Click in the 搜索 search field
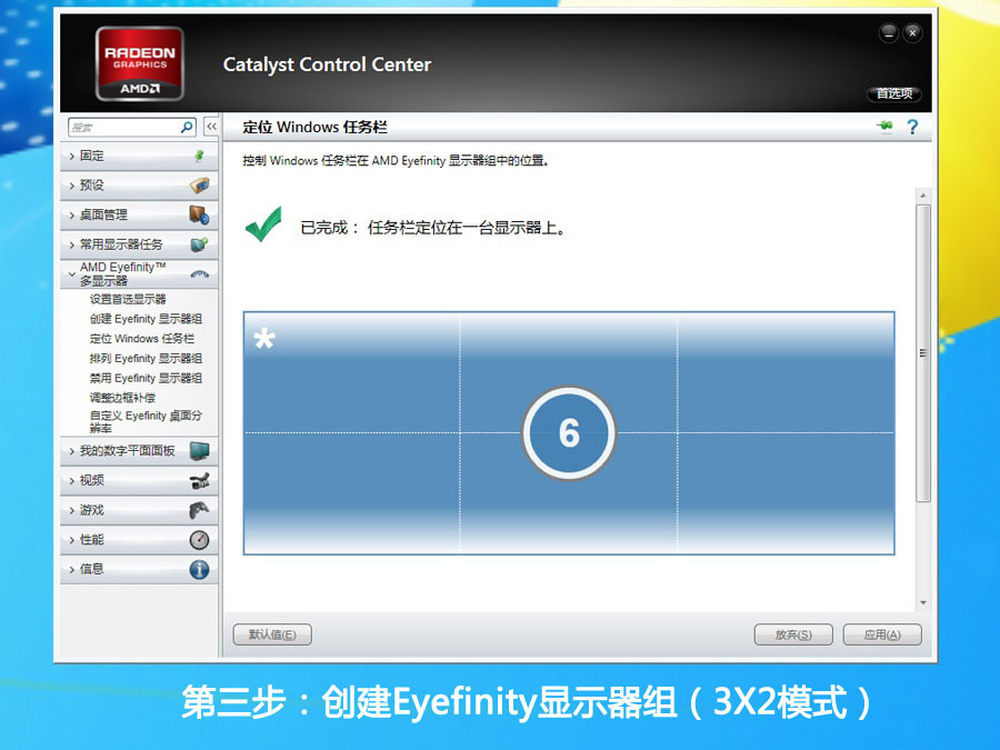Image resolution: width=1000 pixels, height=750 pixels. coord(120,127)
